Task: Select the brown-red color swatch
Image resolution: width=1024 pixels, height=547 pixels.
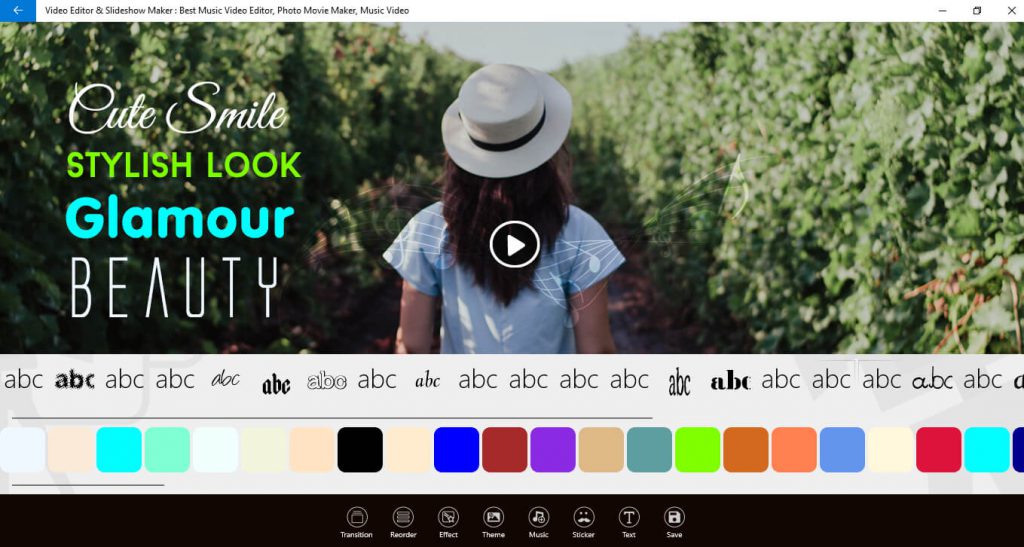Action: point(505,450)
